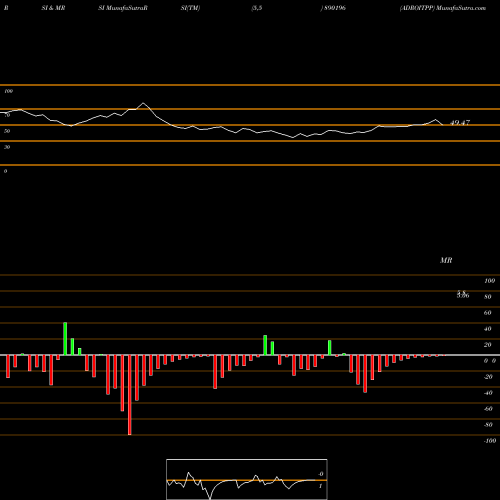Click the ') 899196' code text
The width and height of the screenshot is (500, 500).
[x=333, y=8]
